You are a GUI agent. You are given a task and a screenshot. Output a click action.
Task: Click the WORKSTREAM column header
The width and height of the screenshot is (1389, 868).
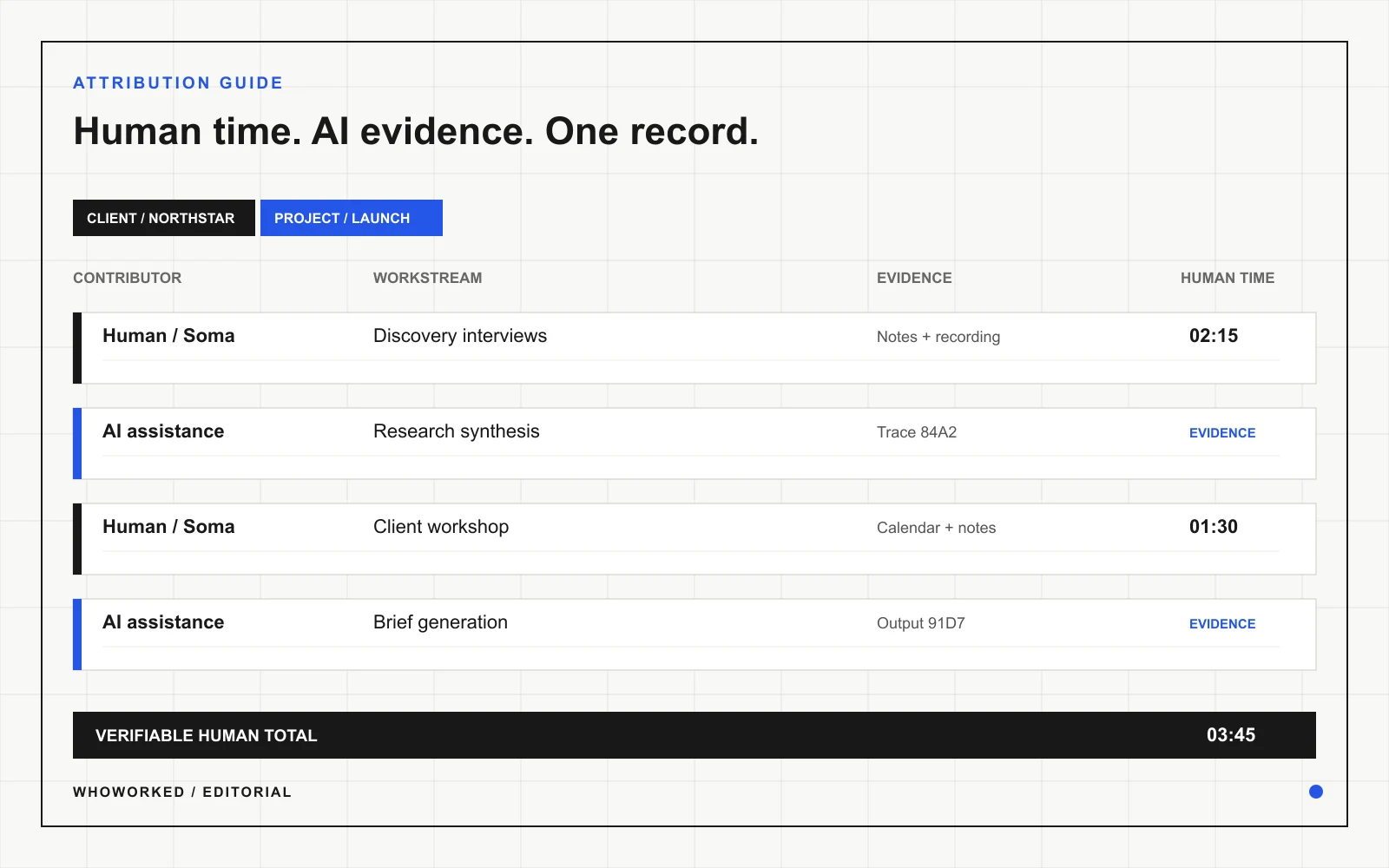point(428,278)
